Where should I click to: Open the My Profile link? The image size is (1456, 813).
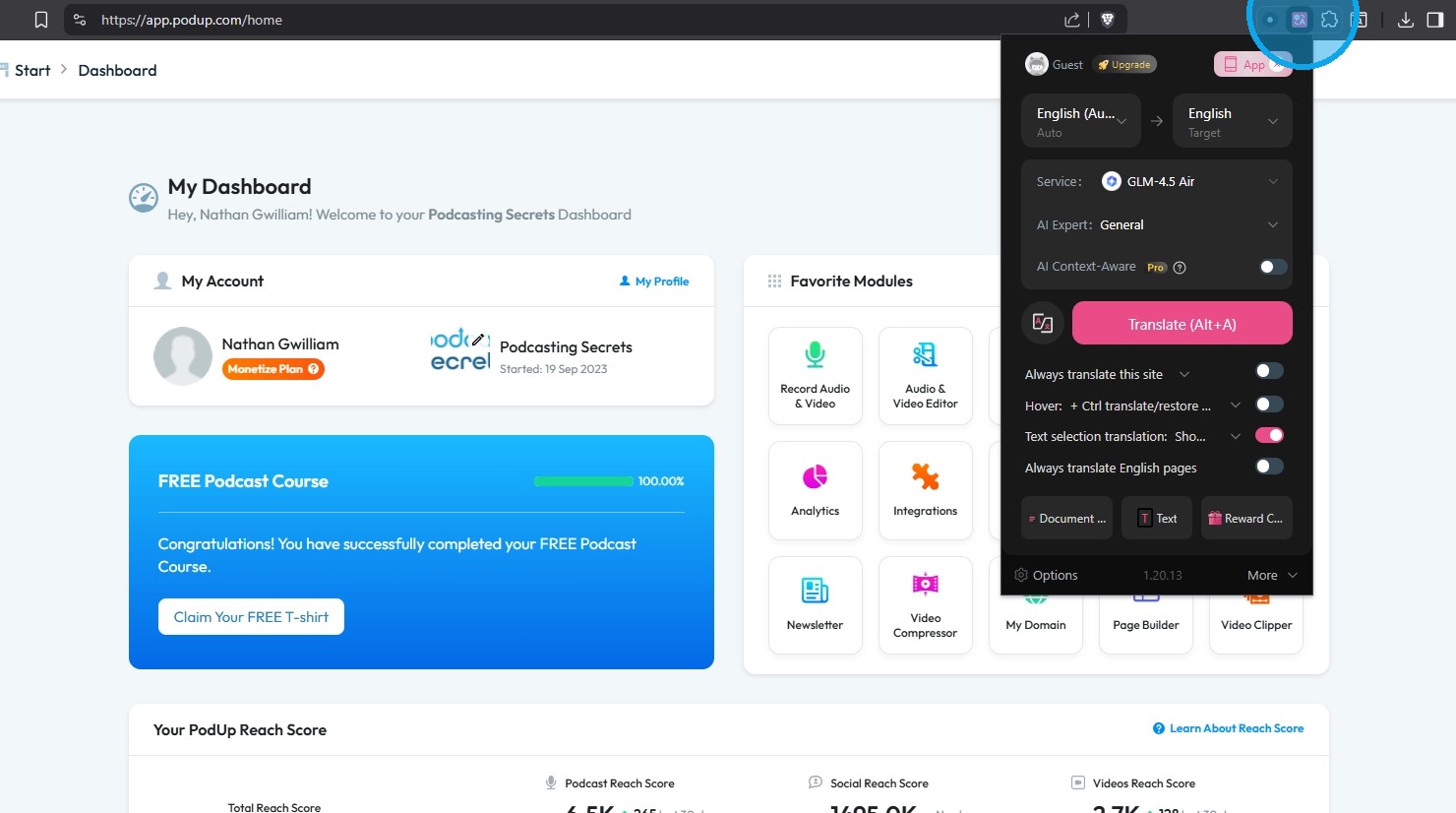(654, 281)
